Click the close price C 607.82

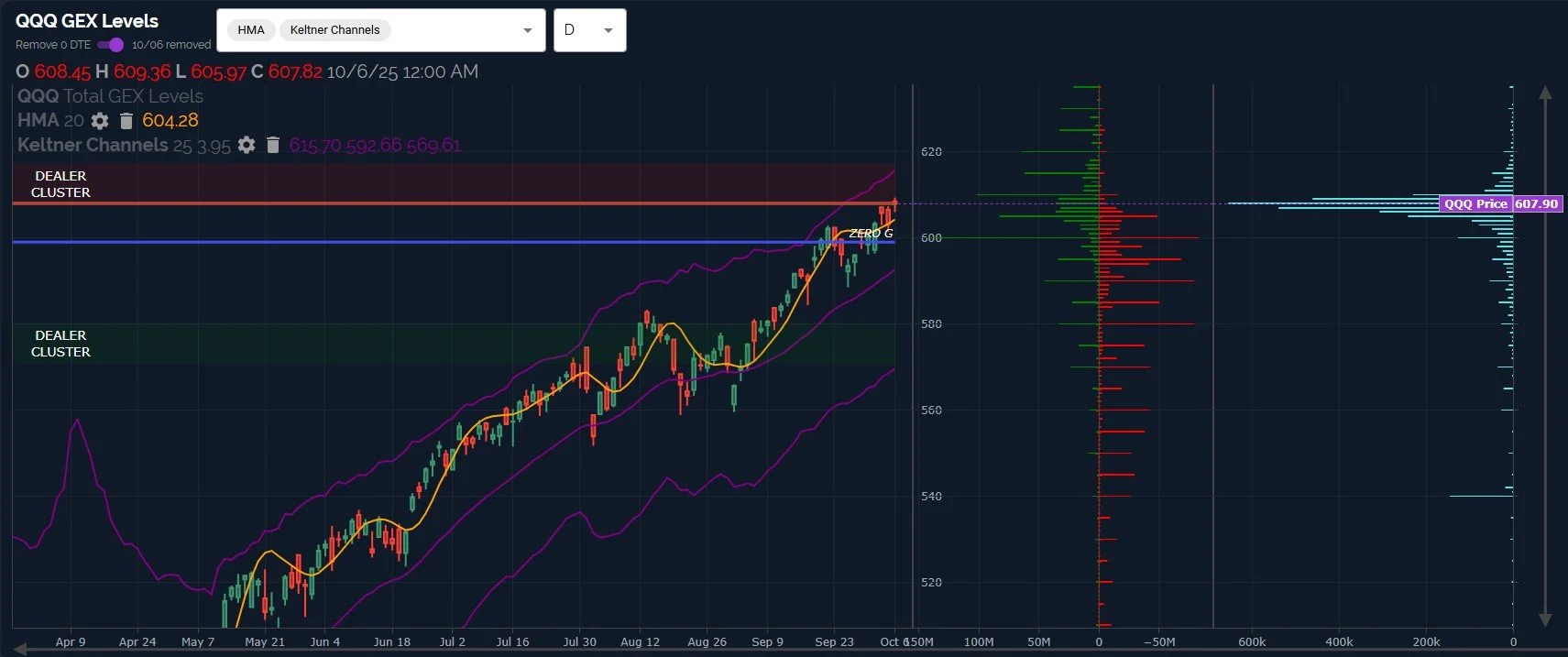pyautogui.click(x=287, y=71)
